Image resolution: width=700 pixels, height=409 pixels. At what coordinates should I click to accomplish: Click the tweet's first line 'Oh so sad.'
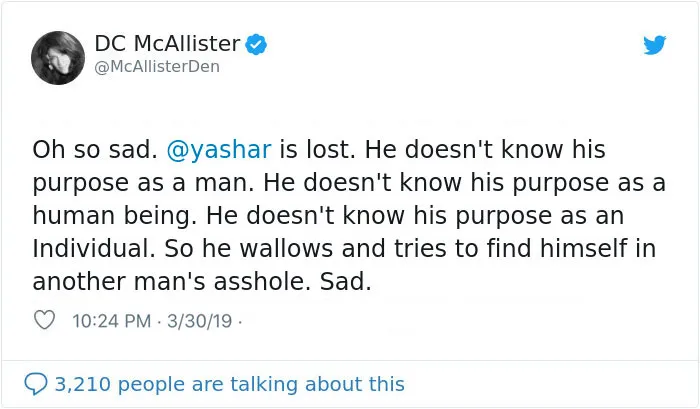95,150
